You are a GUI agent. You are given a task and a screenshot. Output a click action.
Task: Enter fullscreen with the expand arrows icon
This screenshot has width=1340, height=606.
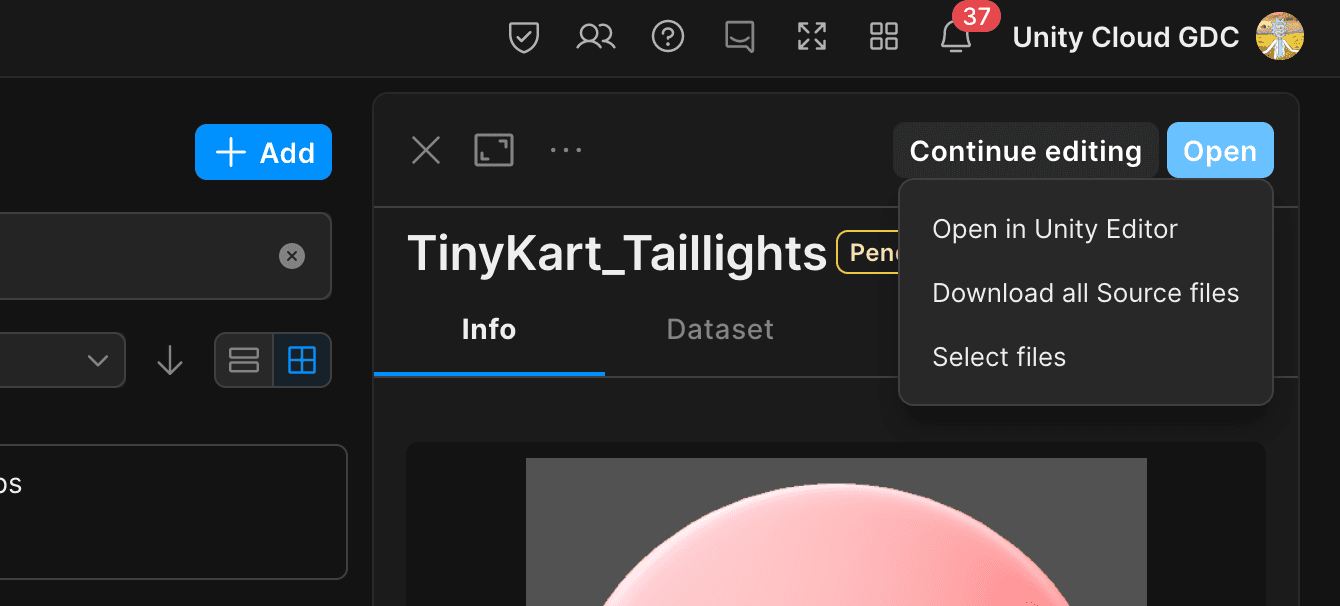[x=811, y=36]
